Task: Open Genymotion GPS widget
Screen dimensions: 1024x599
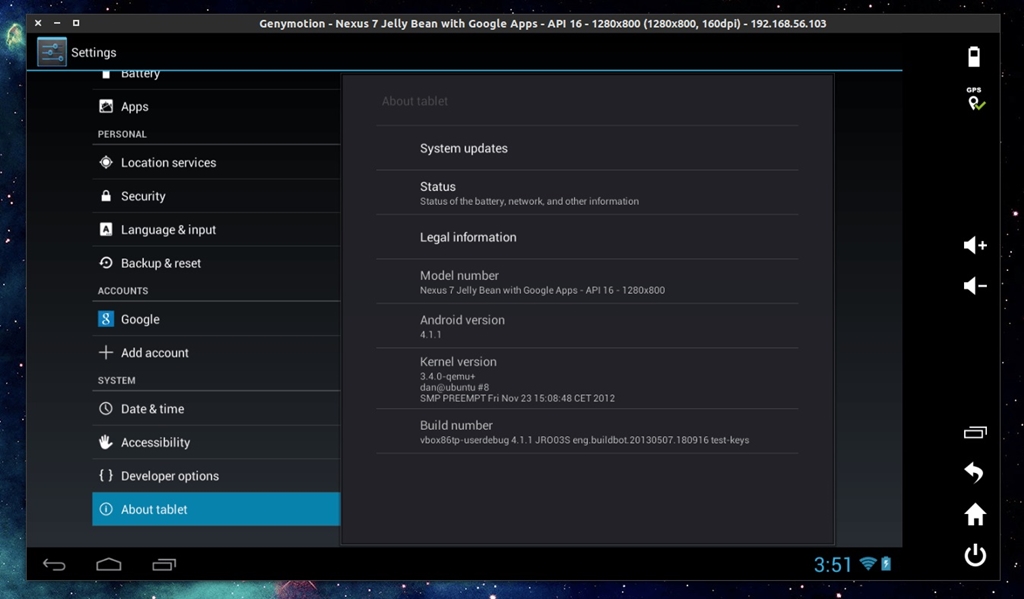Action: (x=975, y=99)
